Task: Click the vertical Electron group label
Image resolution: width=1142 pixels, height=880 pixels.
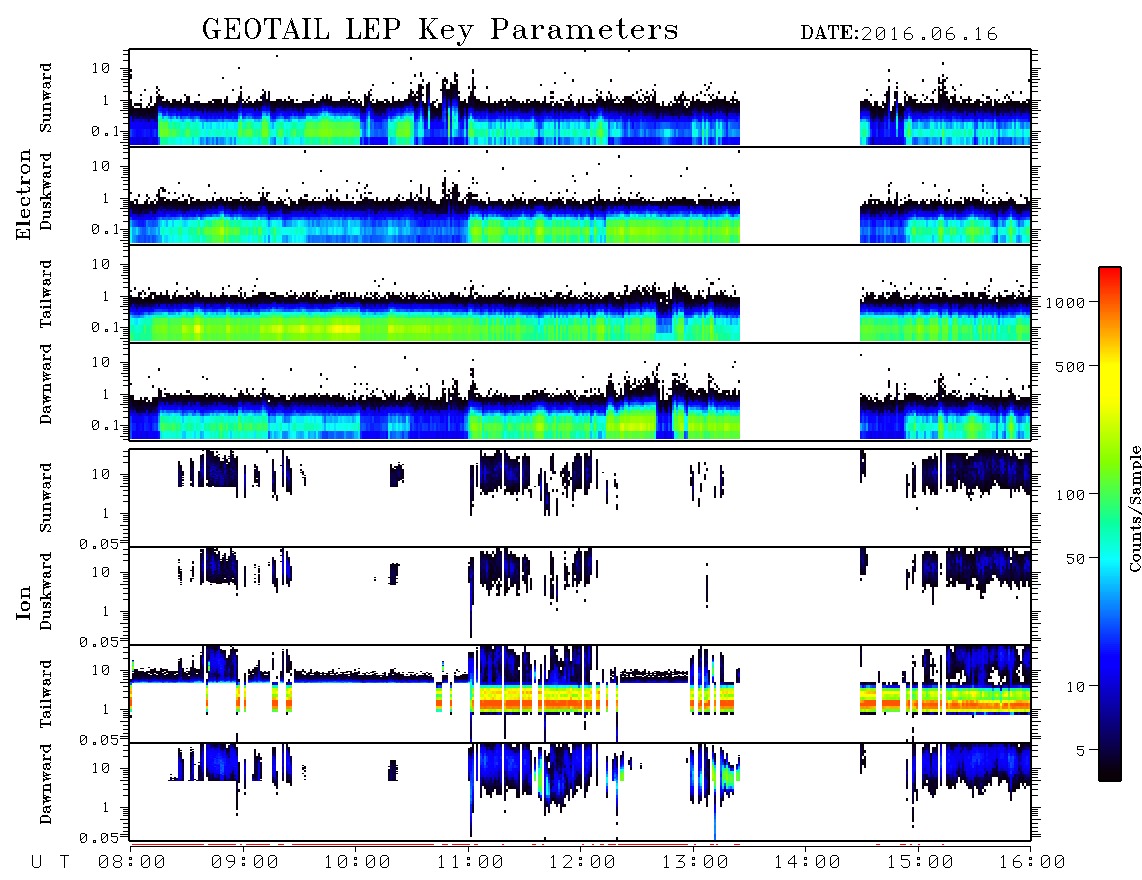Action: tap(23, 194)
